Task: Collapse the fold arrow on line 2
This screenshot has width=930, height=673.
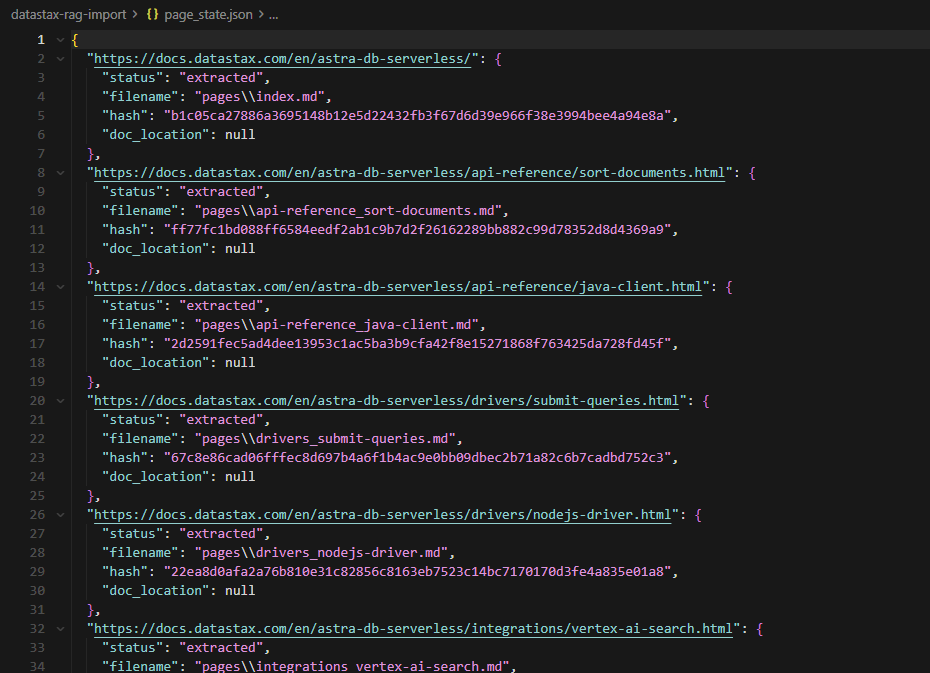Action: pyautogui.click(x=60, y=59)
